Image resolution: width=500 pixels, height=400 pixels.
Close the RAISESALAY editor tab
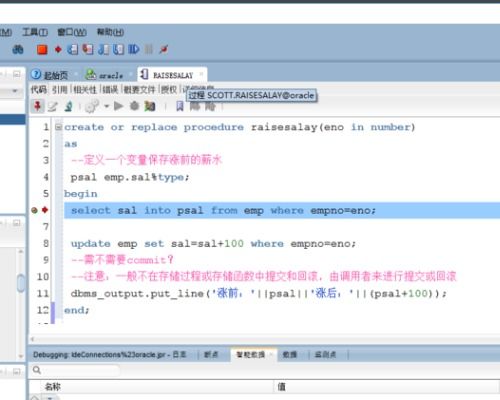tap(201, 74)
